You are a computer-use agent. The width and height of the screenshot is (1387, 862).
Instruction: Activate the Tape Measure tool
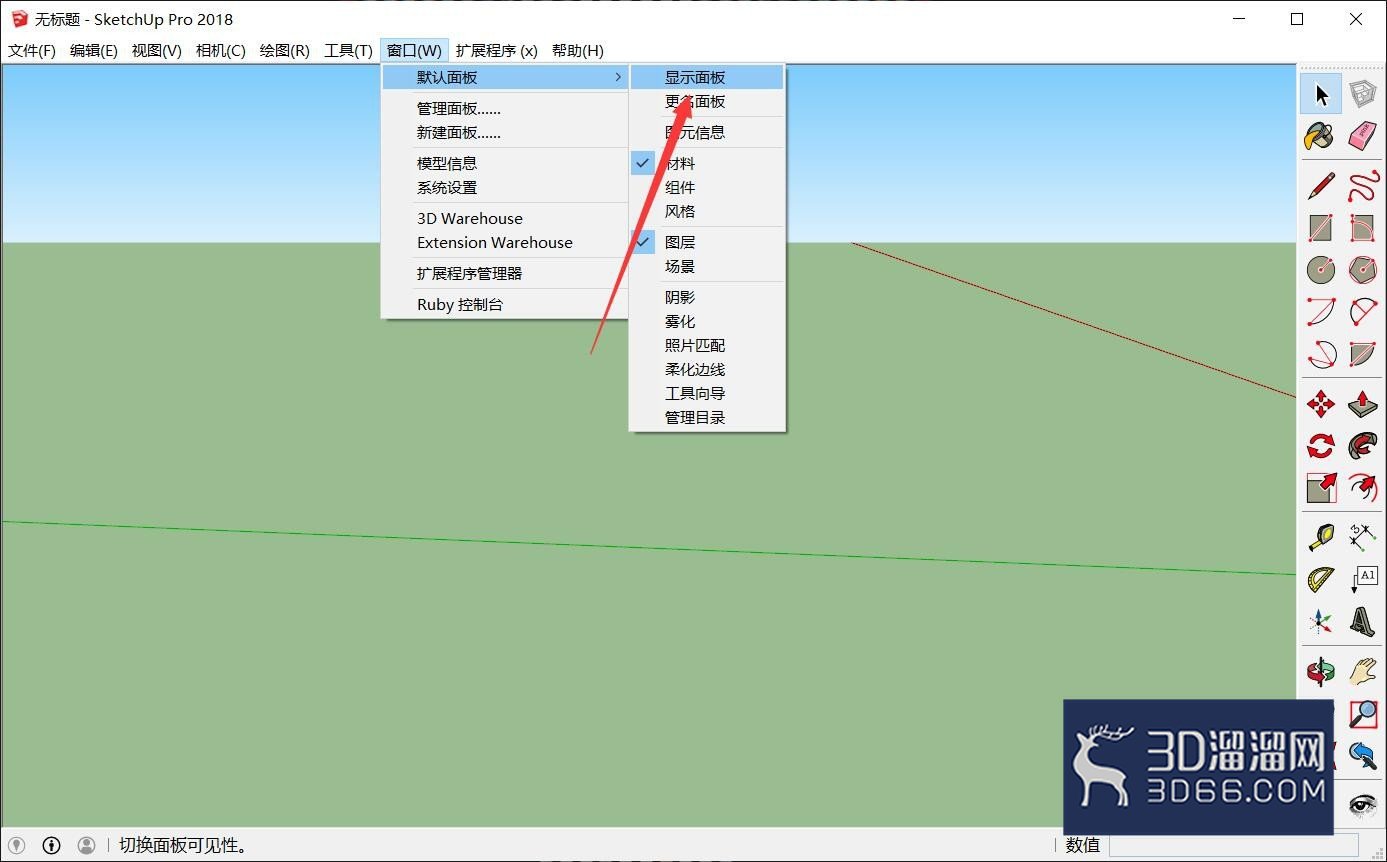coord(1321,537)
